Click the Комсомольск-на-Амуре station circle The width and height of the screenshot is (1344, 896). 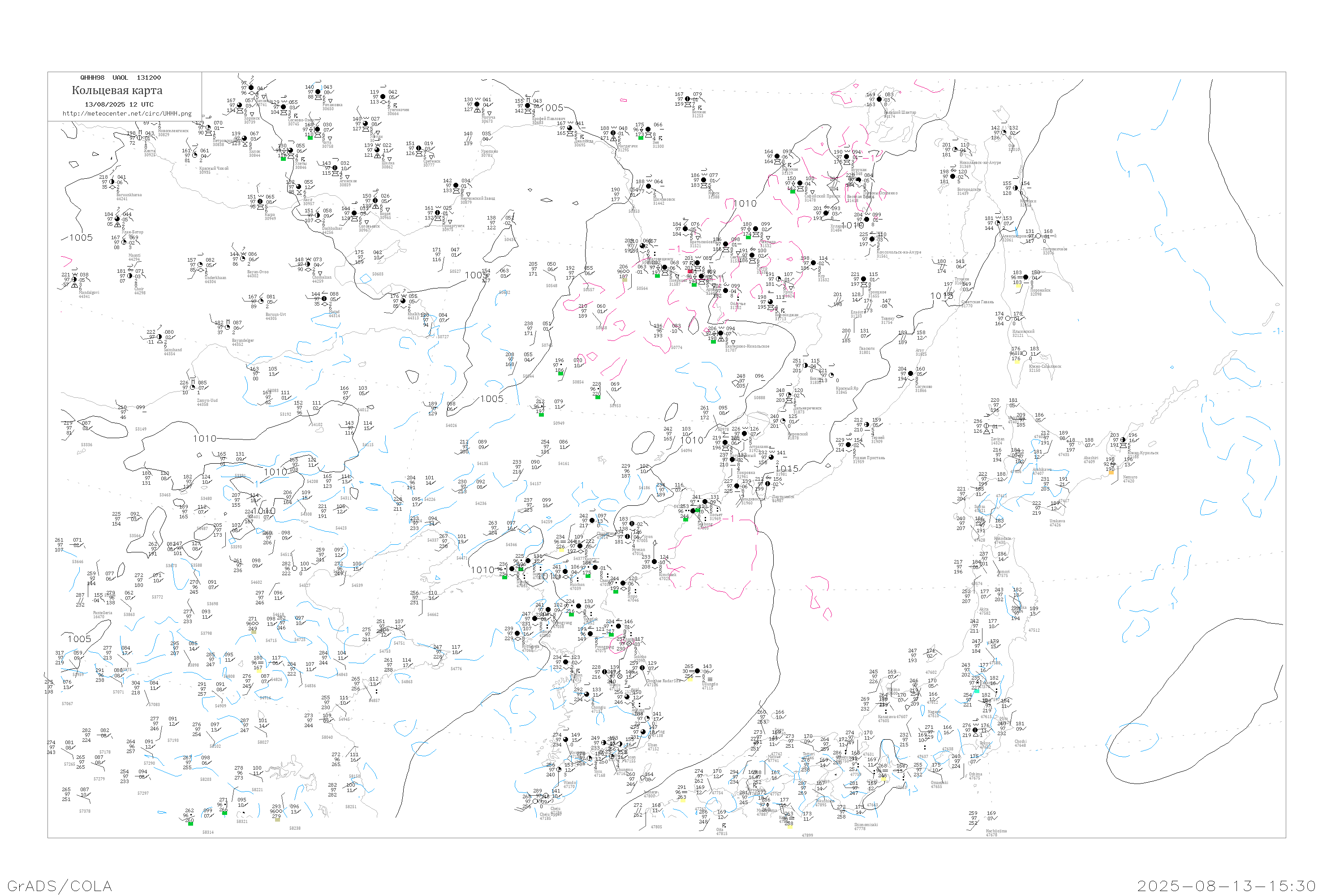pos(872,239)
